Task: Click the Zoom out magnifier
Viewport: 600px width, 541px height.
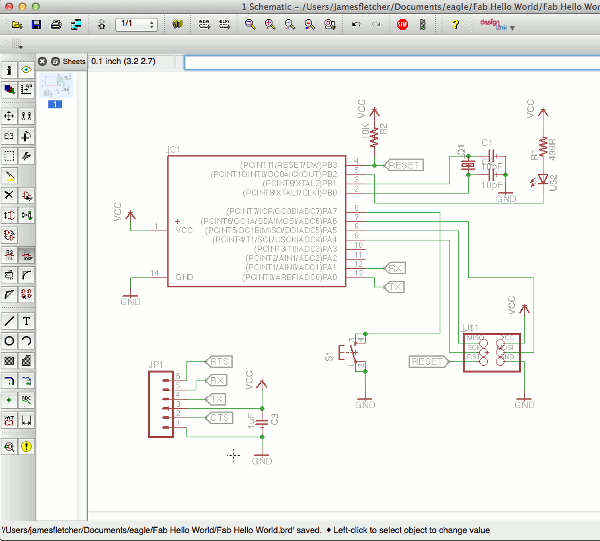Action: (x=290, y=25)
